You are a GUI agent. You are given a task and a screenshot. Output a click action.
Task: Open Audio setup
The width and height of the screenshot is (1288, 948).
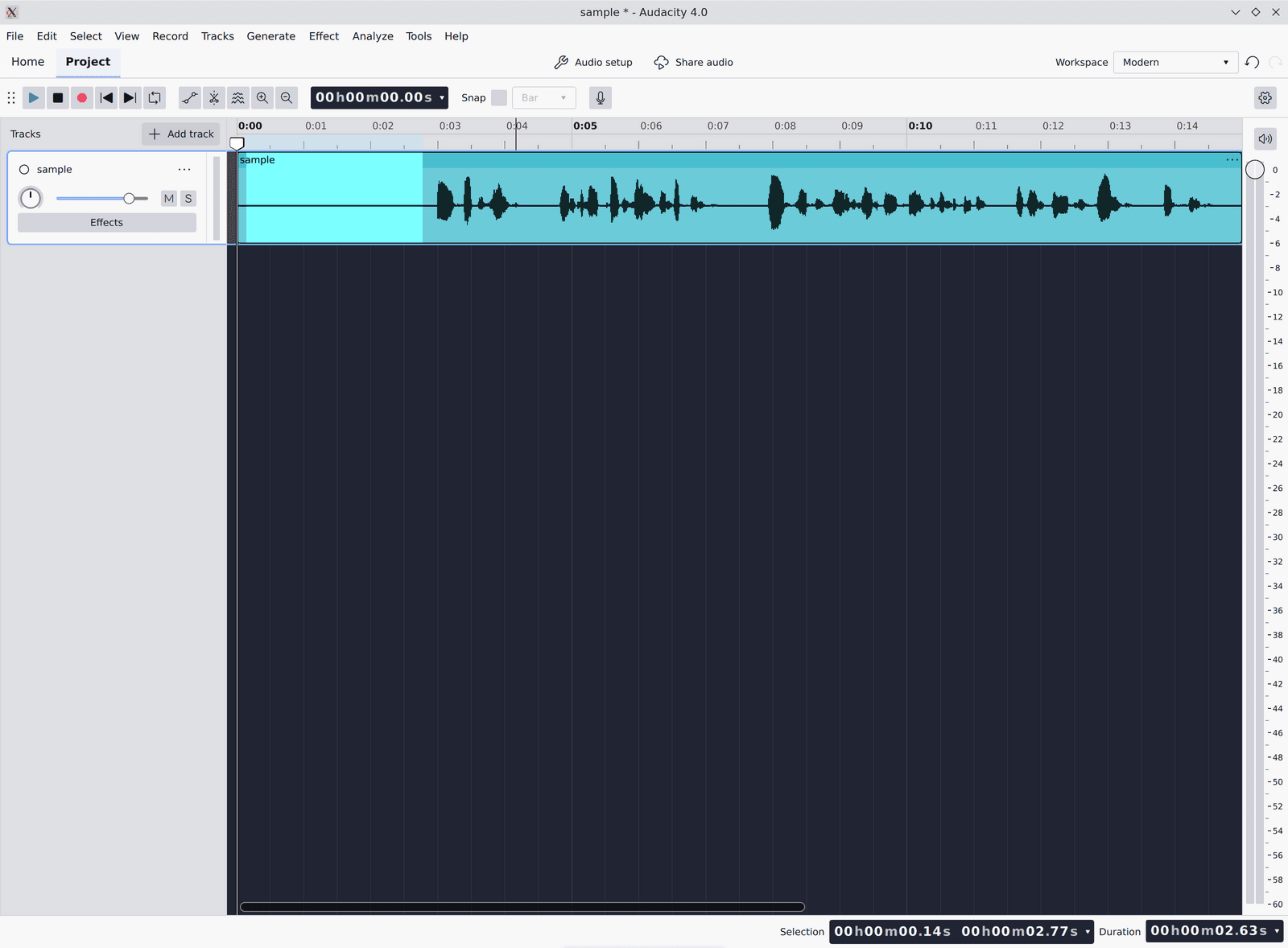[x=593, y=62]
